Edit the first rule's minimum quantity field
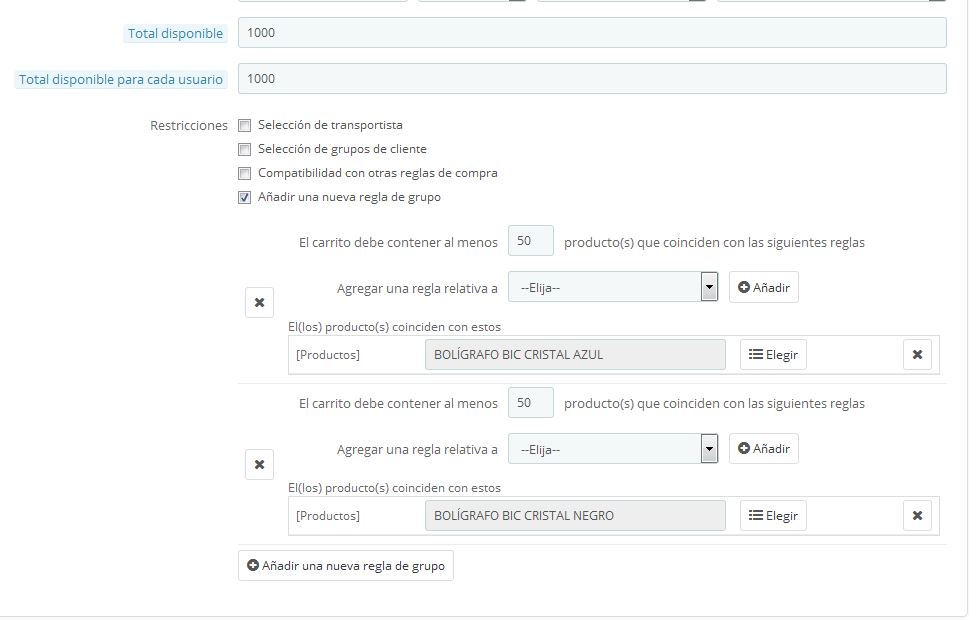The image size is (980, 620). pos(530,242)
